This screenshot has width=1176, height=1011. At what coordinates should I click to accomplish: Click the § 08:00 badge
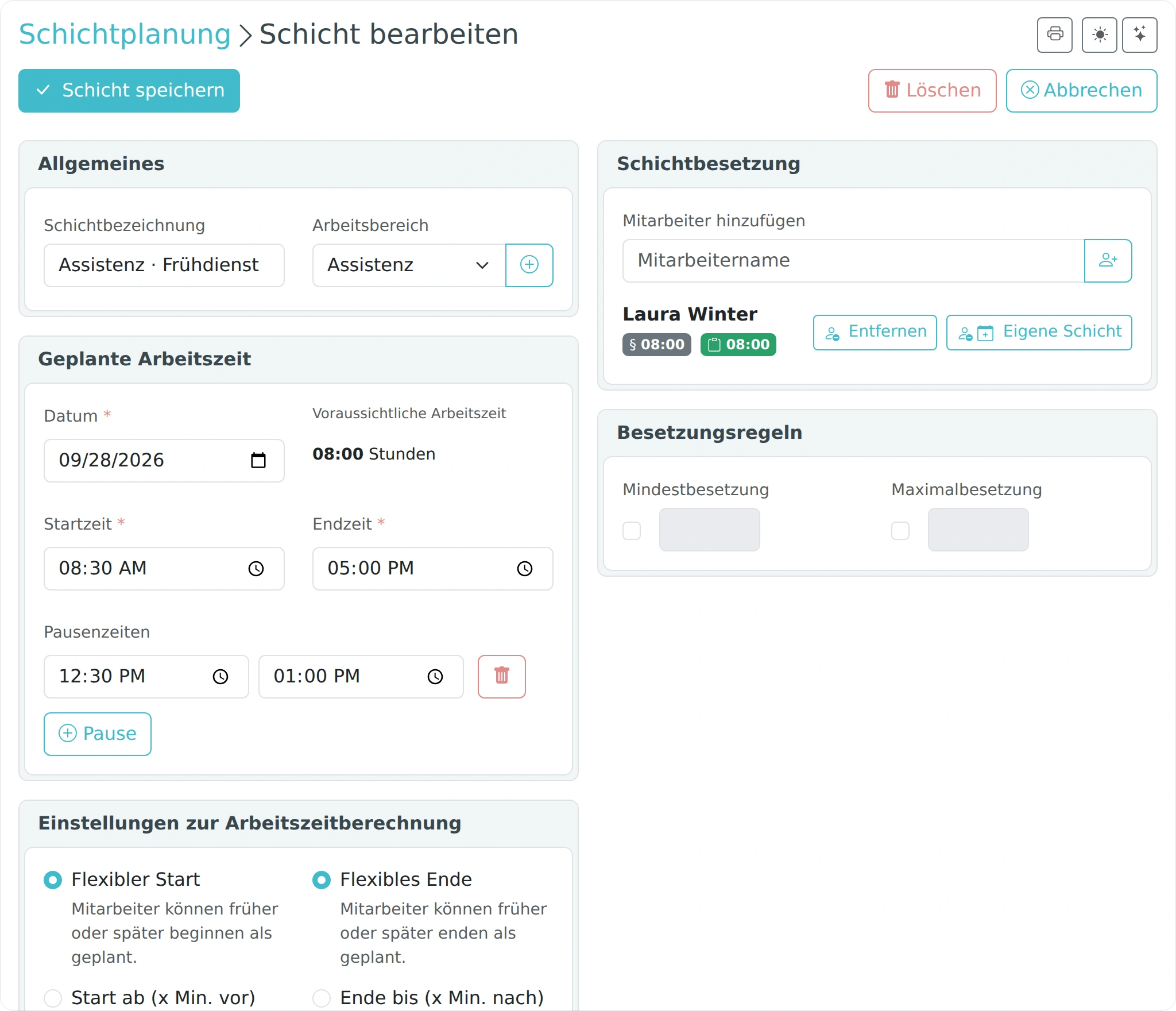point(656,345)
